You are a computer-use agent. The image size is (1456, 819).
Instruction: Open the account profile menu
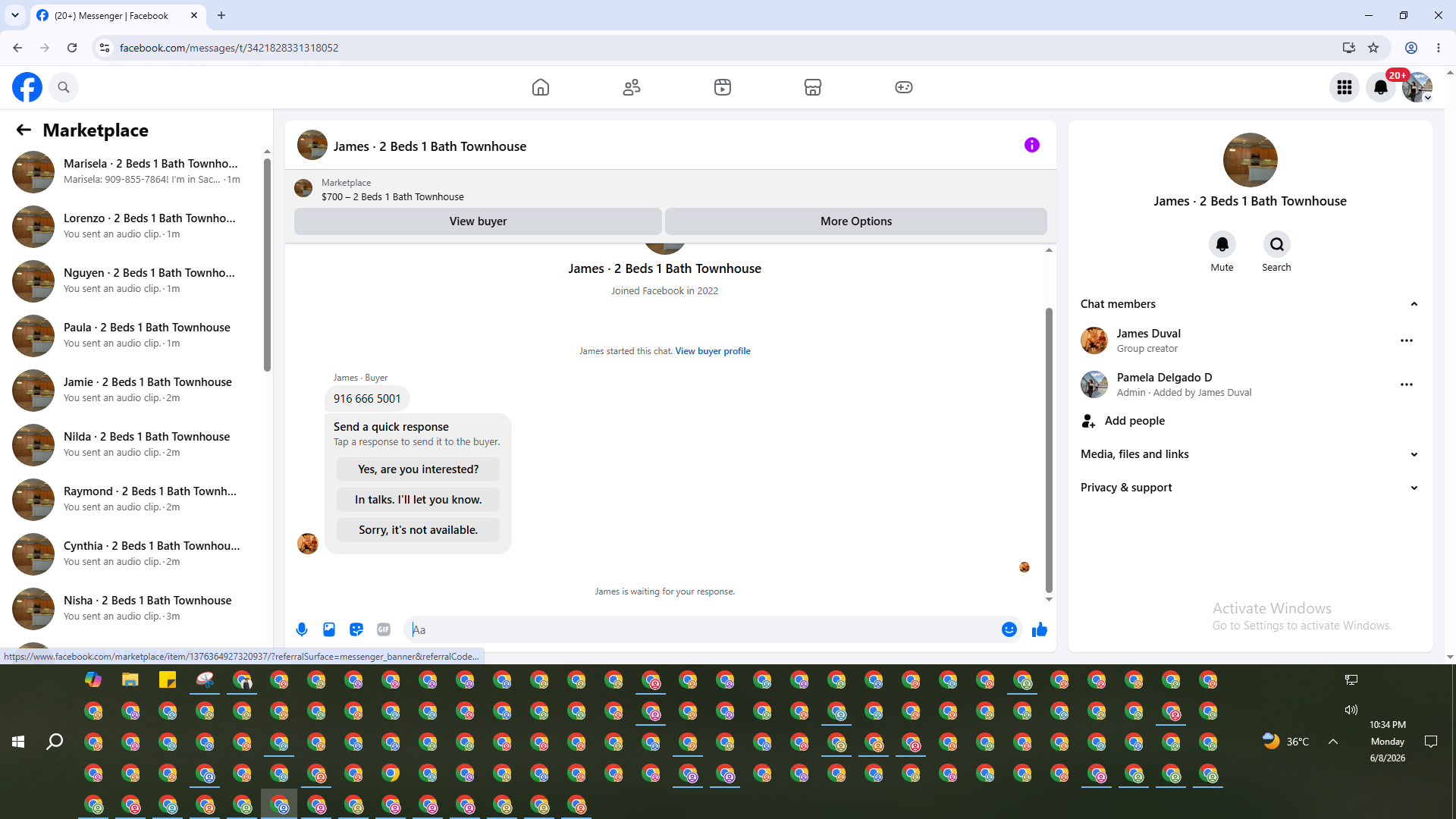point(1417,87)
